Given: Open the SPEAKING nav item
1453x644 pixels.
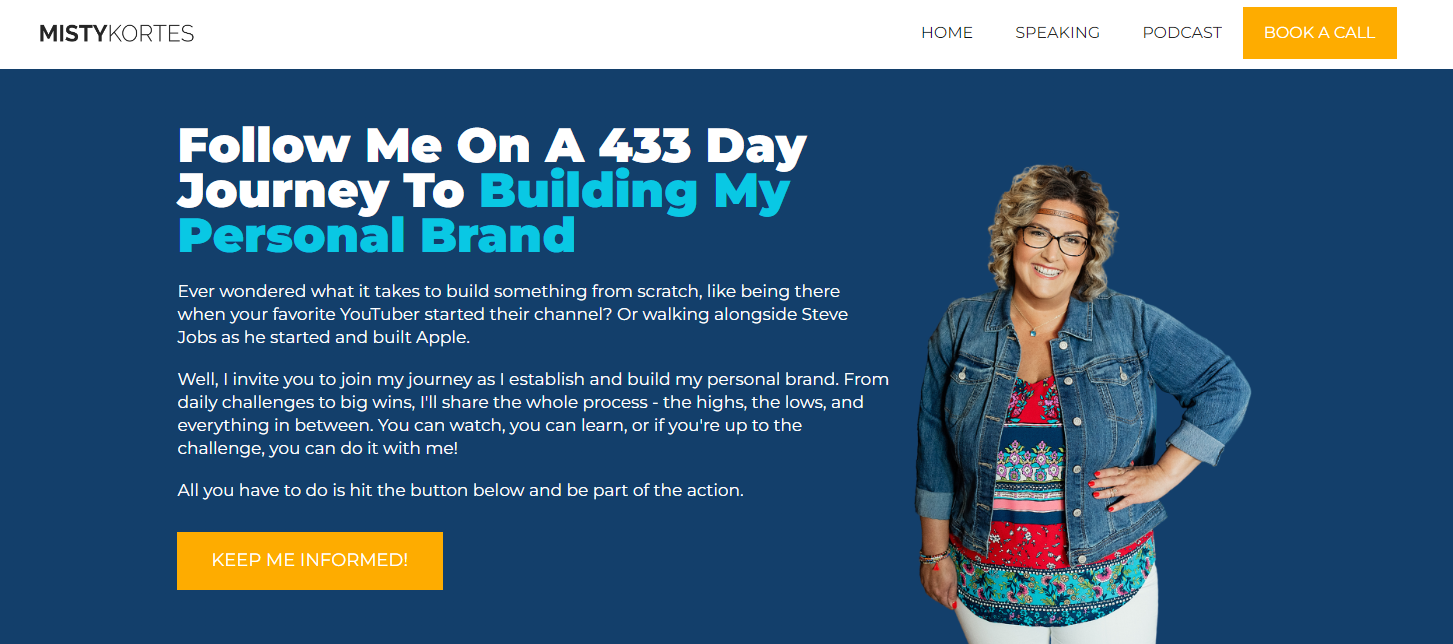Looking at the screenshot, I should [1057, 33].
